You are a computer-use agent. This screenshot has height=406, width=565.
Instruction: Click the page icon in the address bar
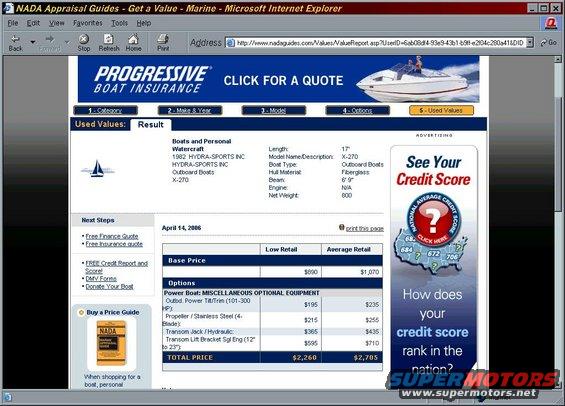[x=230, y=43]
